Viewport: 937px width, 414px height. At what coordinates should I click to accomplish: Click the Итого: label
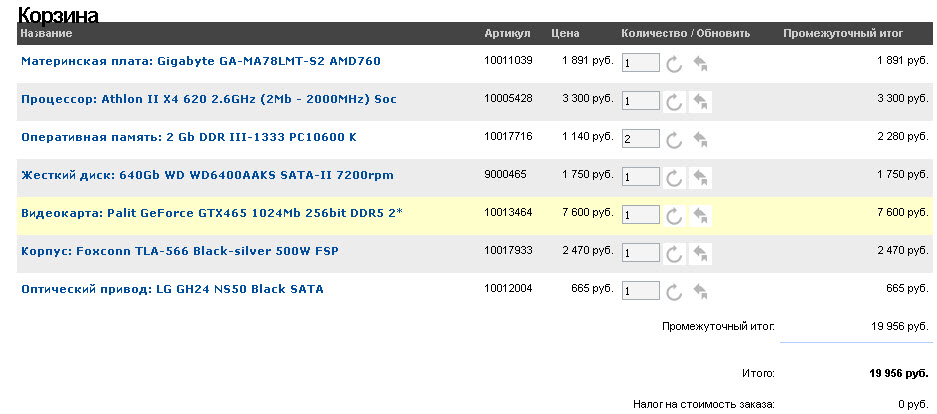(758, 374)
